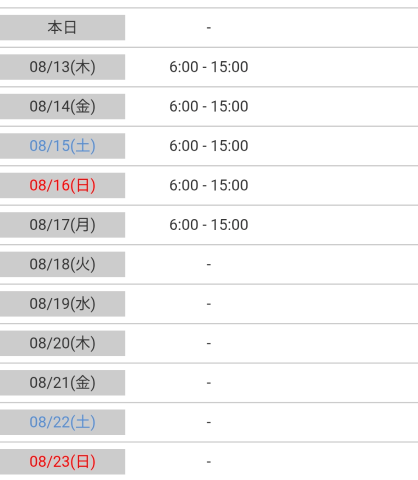This screenshot has height=480, width=418.
Task: Choose the 08/20(木) date cell
Action: pos(62,343)
